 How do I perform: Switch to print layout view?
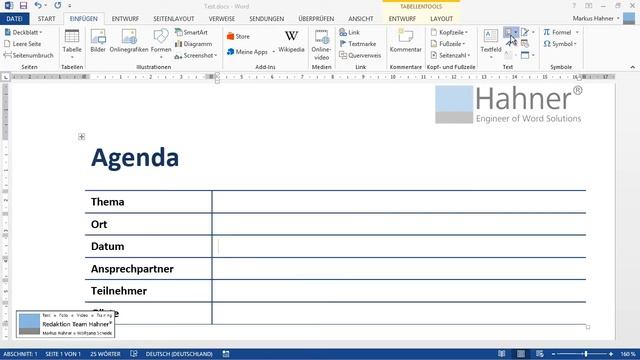521,354
